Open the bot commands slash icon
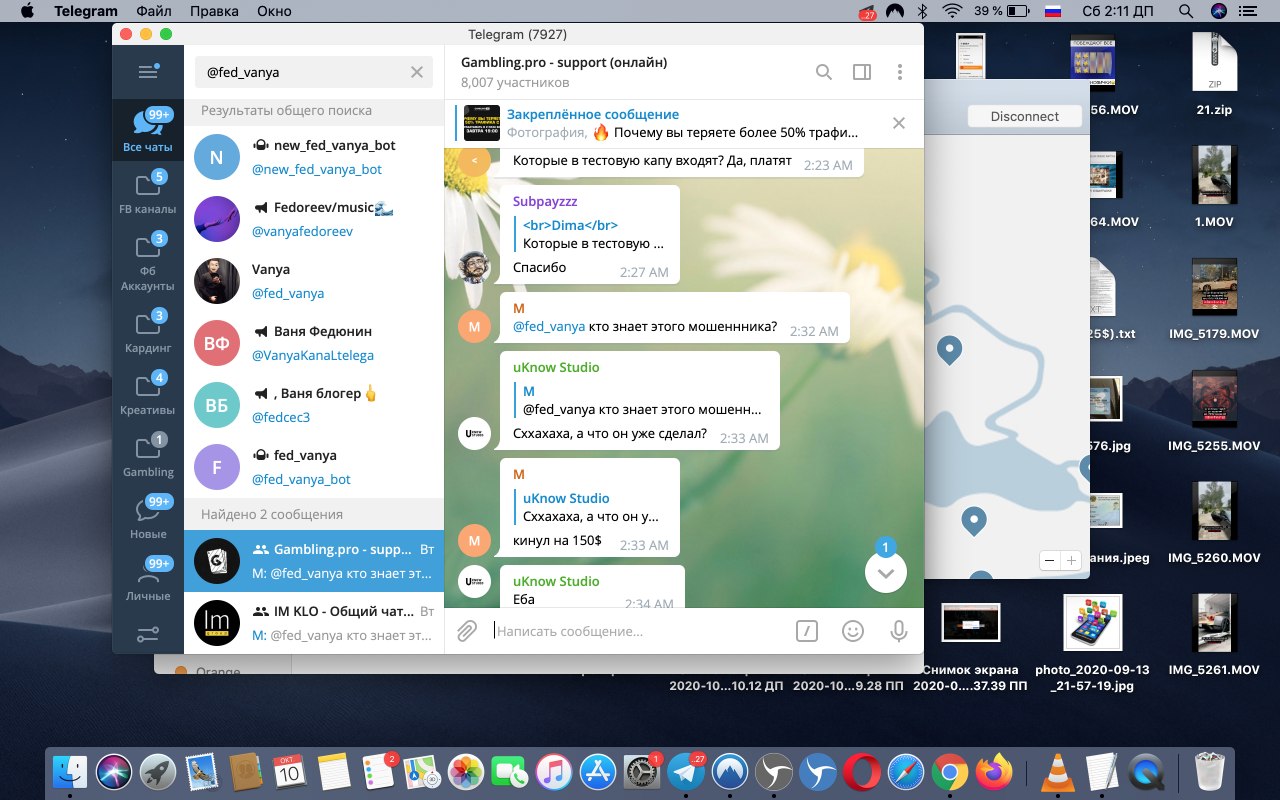The width and height of the screenshot is (1280, 800). [807, 631]
